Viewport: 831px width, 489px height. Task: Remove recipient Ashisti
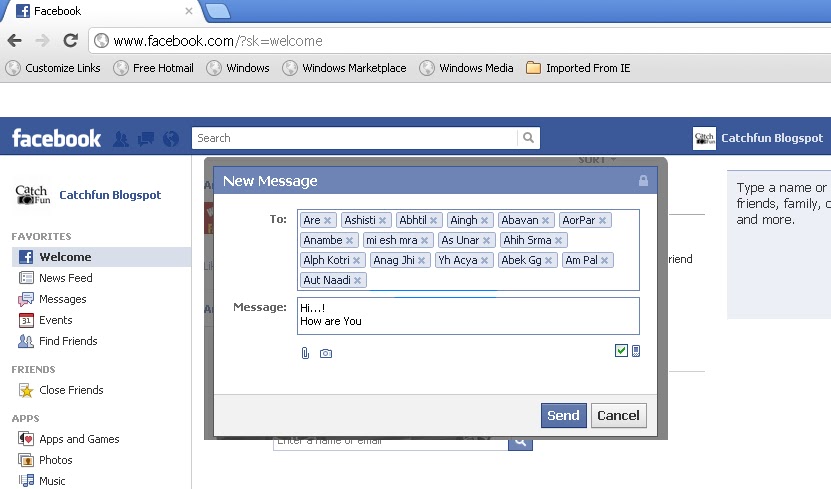pyautogui.click(x=382, y=220)
